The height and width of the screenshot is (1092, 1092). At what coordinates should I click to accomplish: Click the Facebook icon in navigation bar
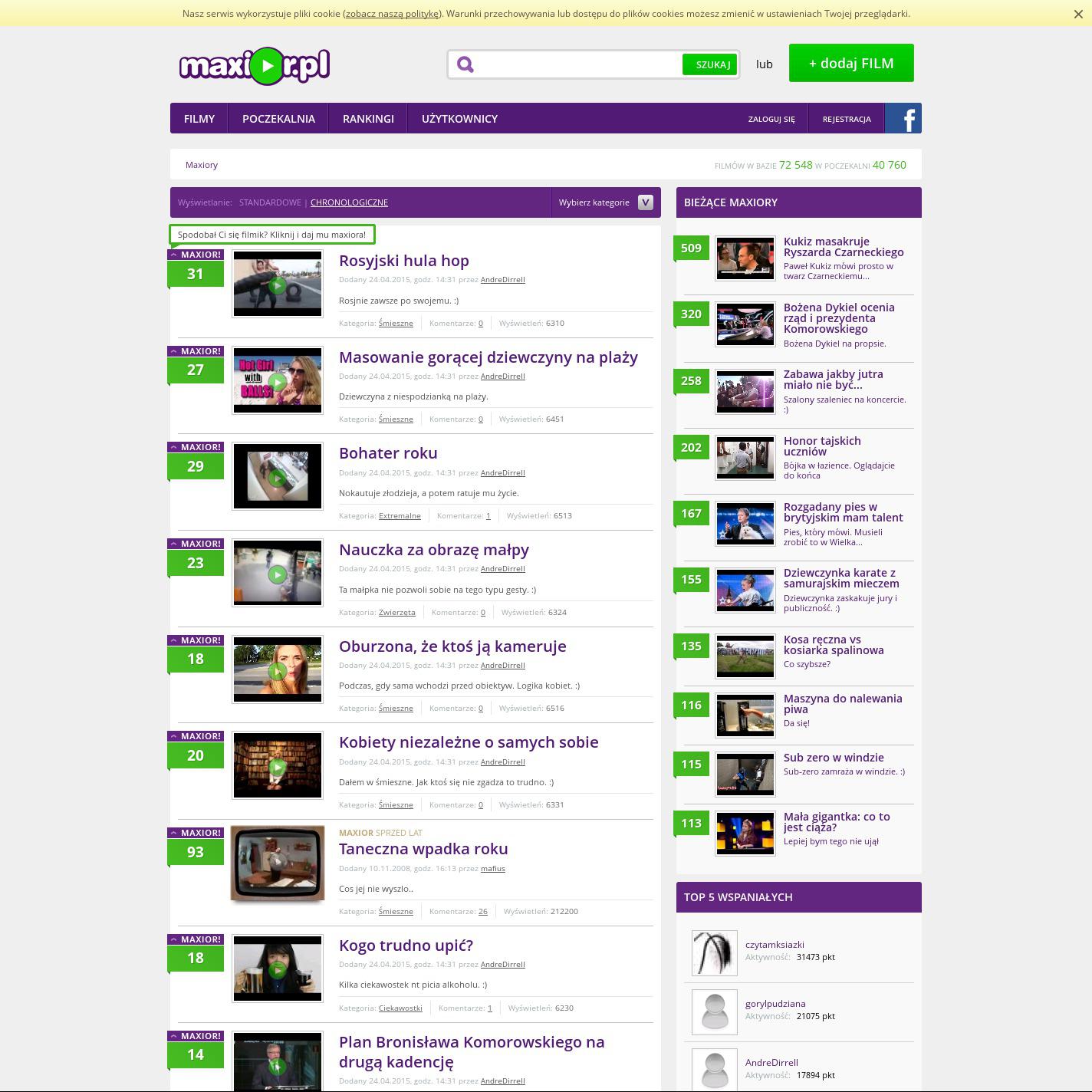point(903,119)
